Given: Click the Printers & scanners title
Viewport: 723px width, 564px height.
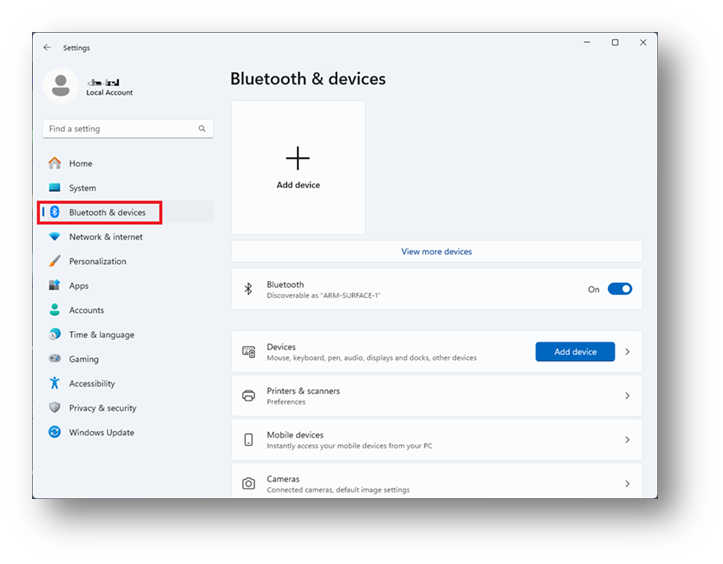Looking at the screenshot, I should coord(303,391).
